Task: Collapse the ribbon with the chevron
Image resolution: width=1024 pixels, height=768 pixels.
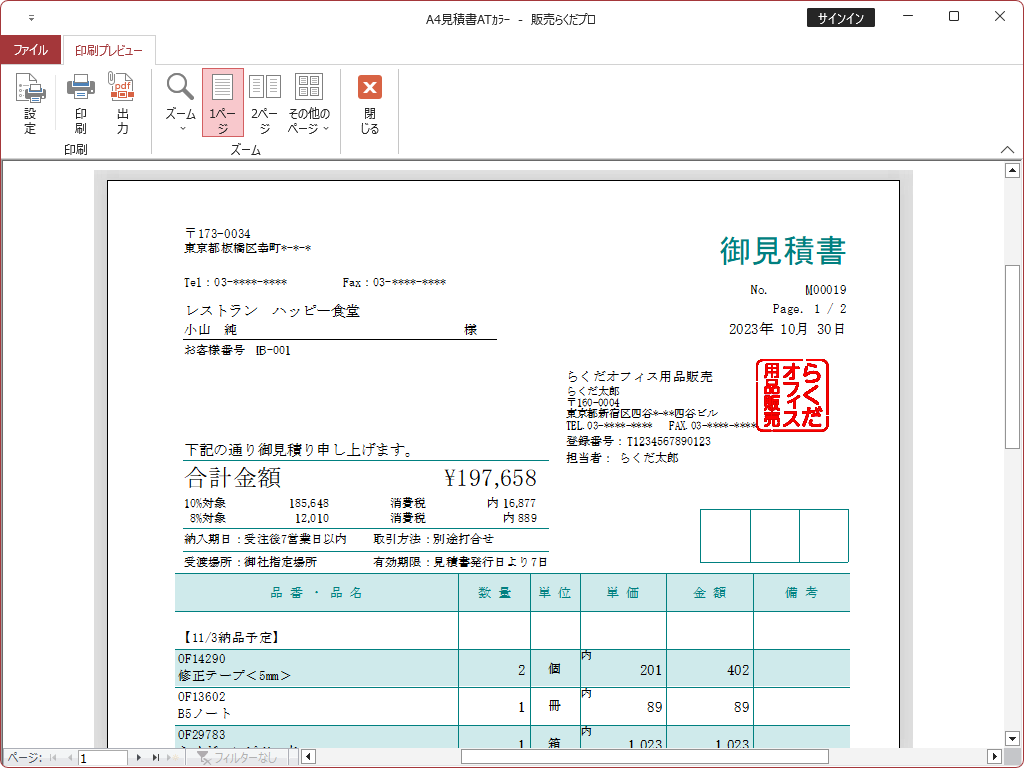Action: tap(1007, 150)
